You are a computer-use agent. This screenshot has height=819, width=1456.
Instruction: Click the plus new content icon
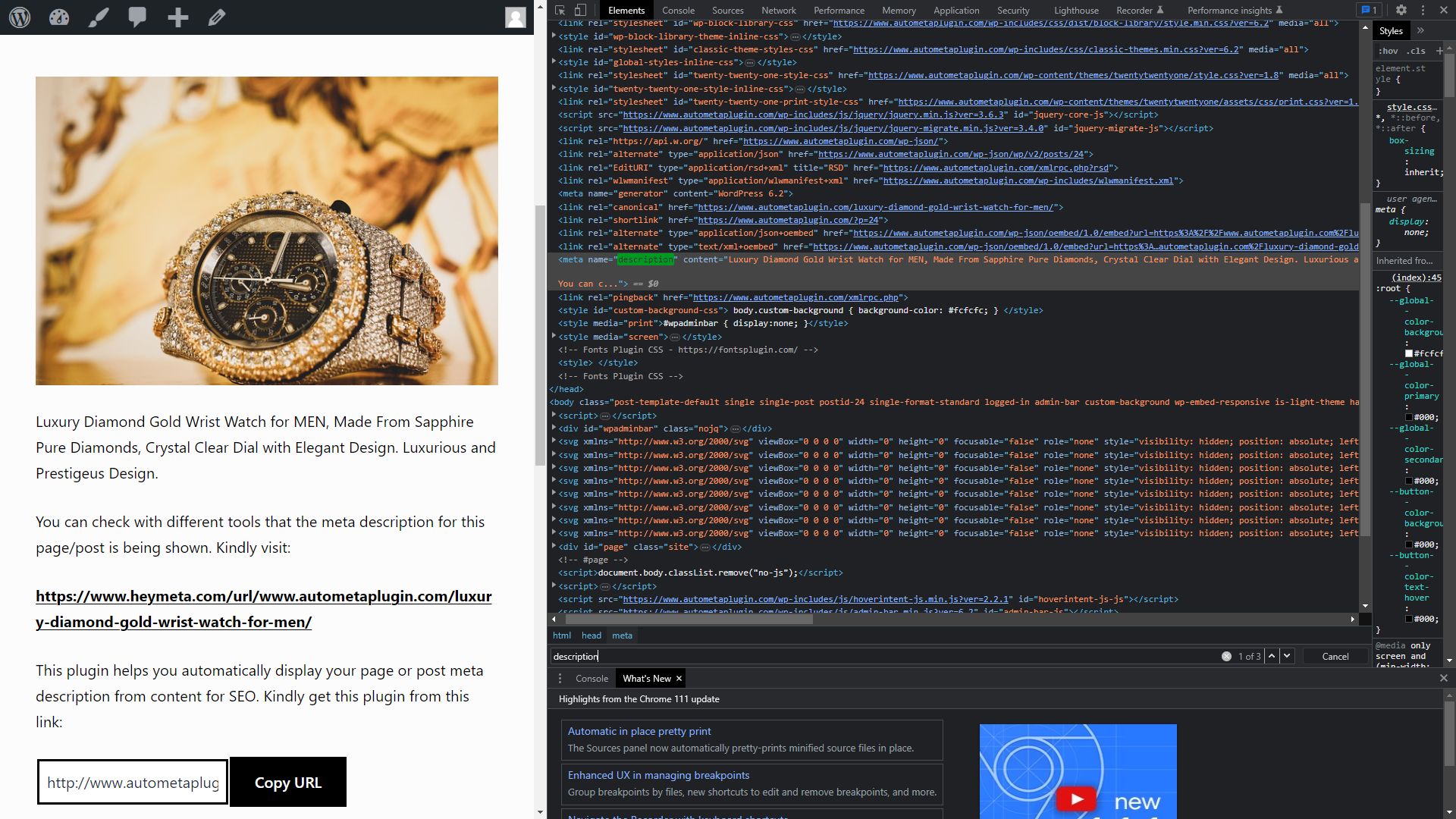pos(177,17)
